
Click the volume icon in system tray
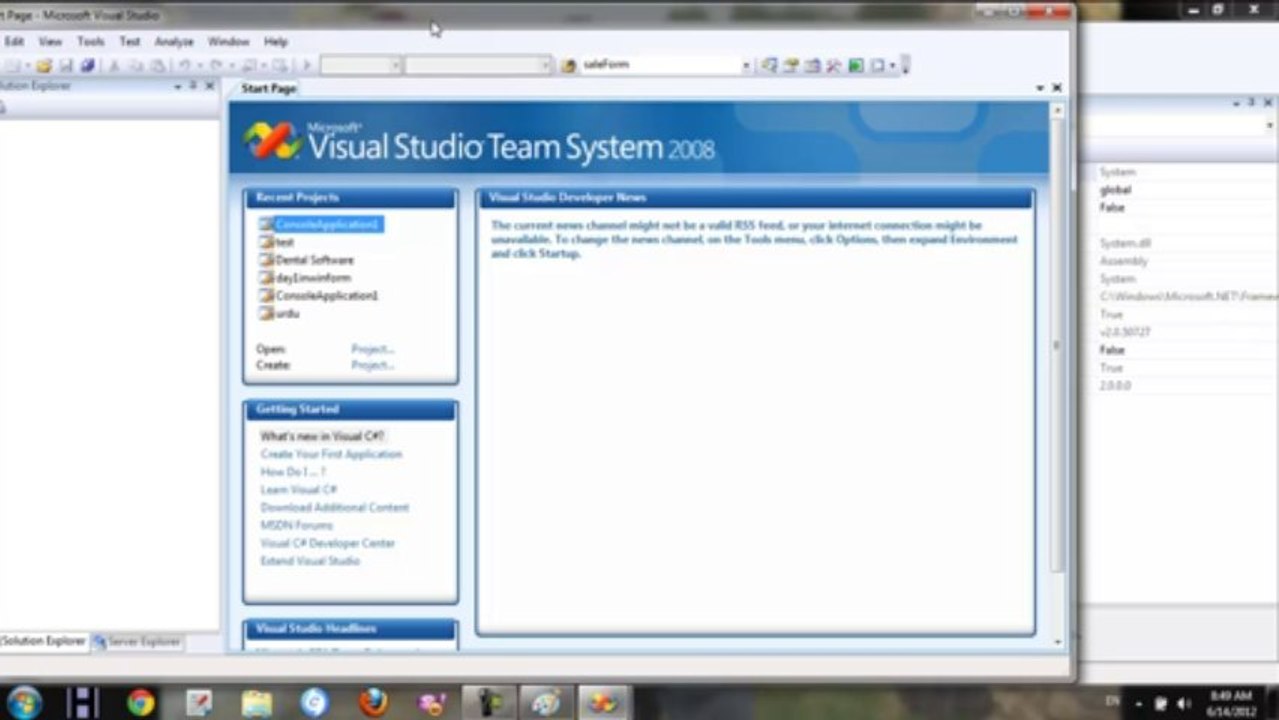point(1184,703)
